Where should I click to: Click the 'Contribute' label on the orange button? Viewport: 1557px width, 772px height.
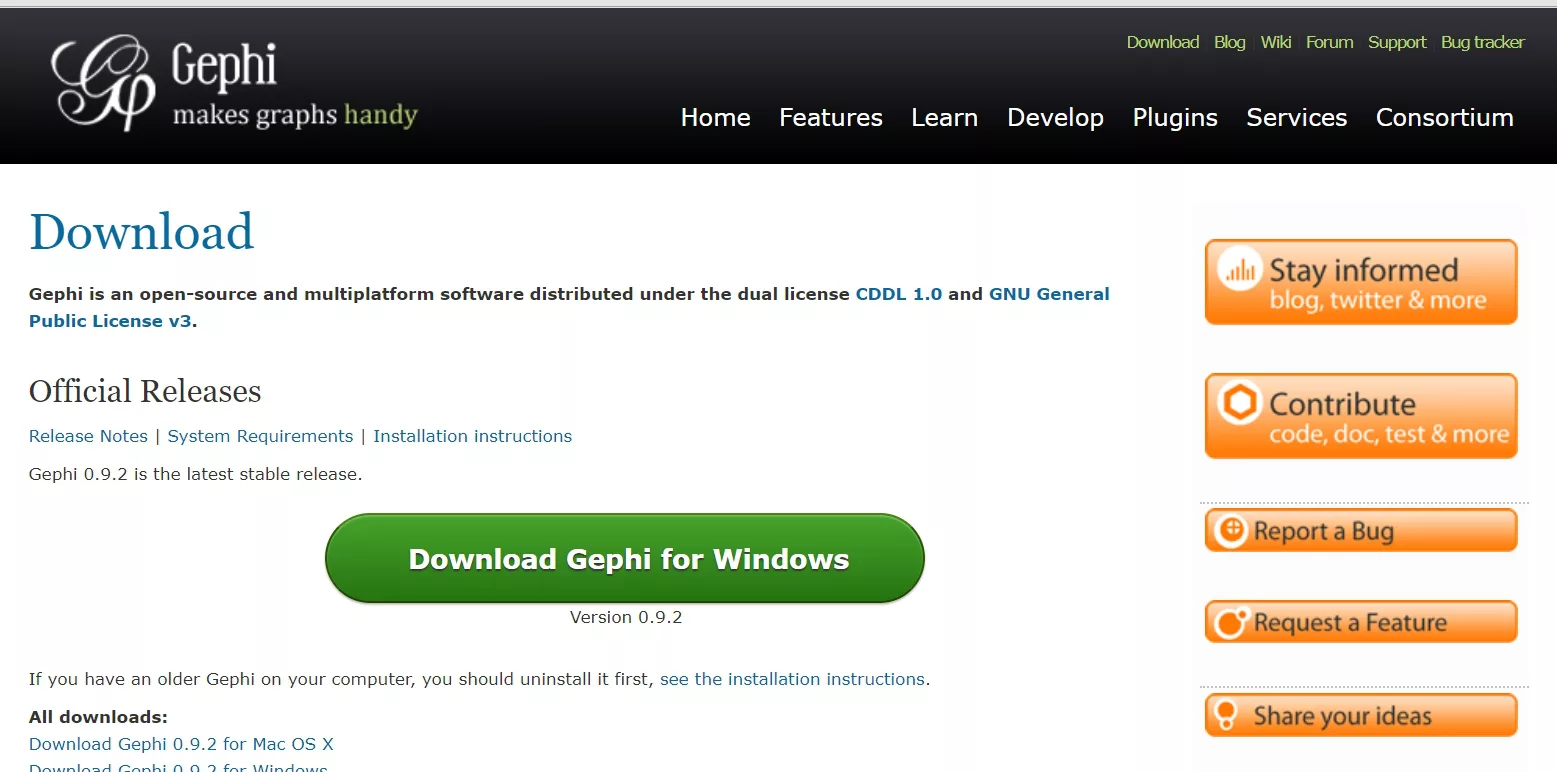click(1342, 404)
